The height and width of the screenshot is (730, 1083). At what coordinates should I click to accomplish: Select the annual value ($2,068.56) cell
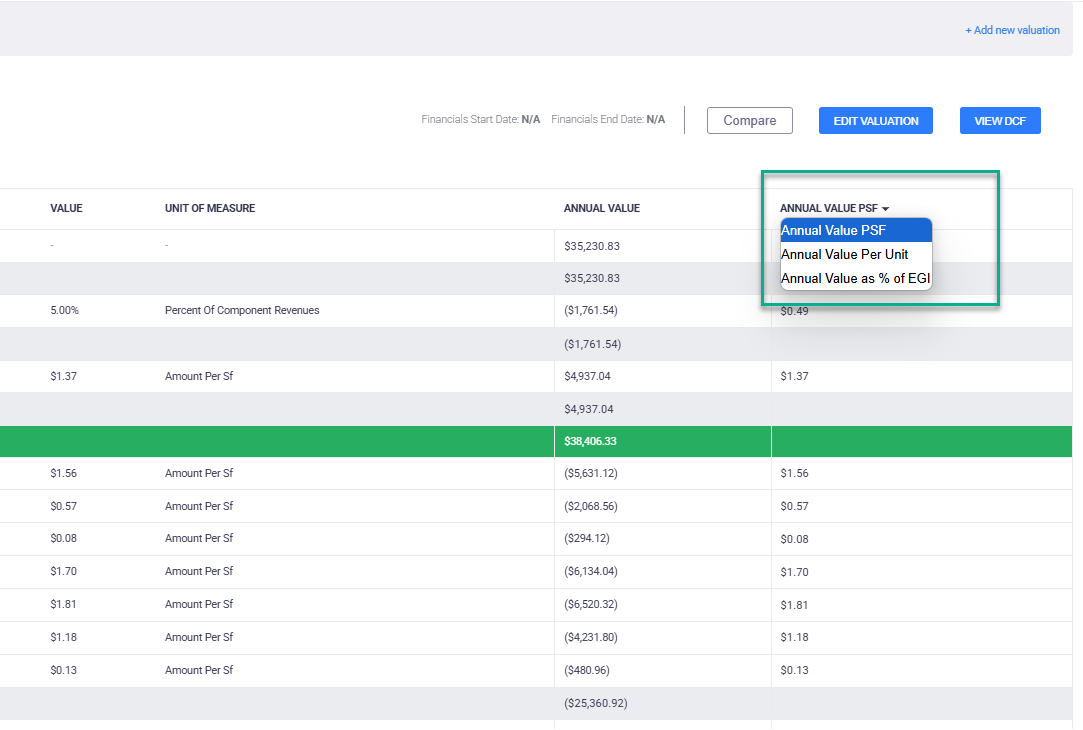(x=591, y=506)
